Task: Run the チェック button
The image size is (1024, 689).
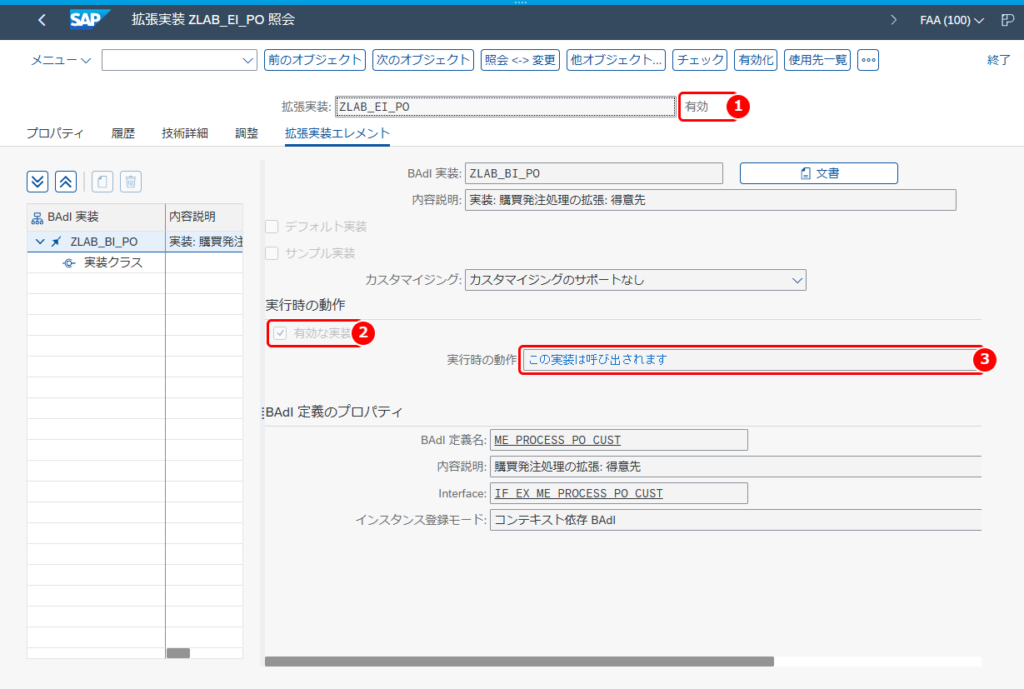Action: pos(700,60)
